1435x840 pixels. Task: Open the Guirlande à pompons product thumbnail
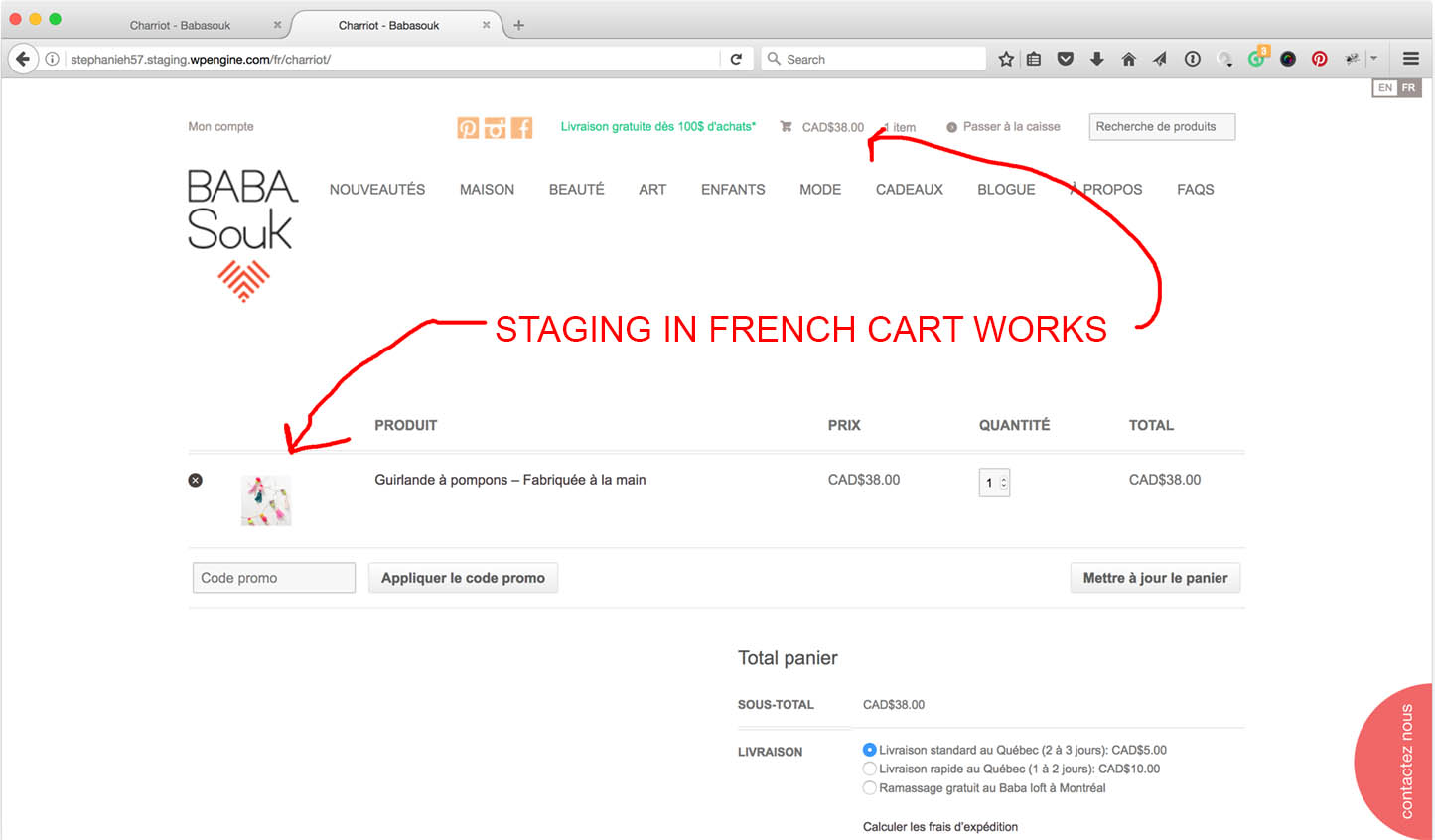pos(266,500)
